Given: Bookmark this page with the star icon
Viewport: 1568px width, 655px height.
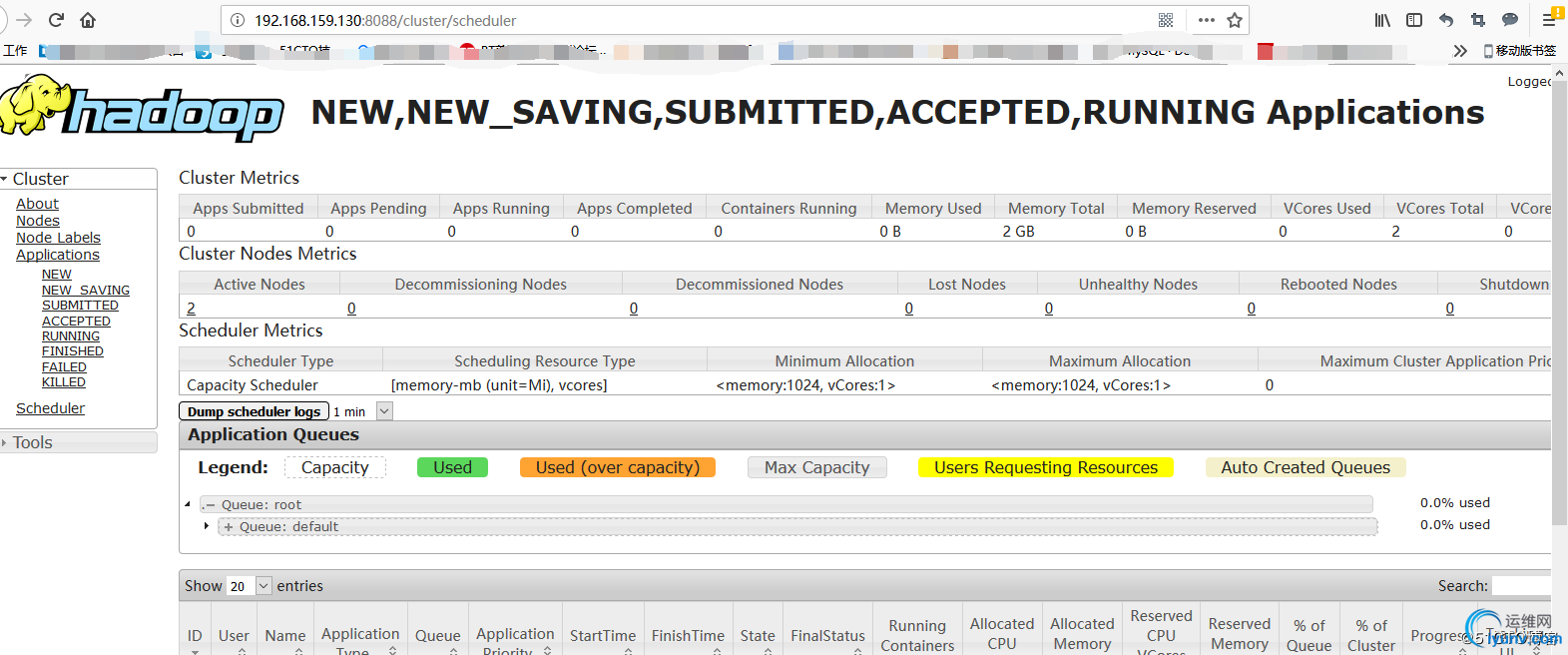Looking at the screenshot, I should [x=1235, y=20].
